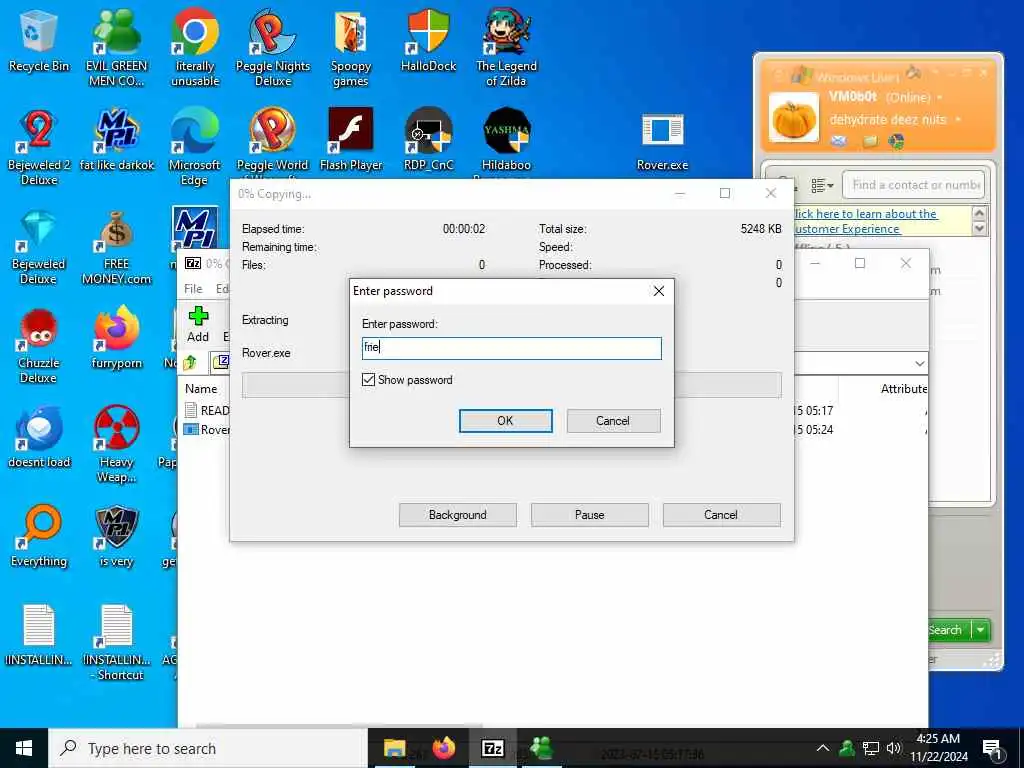The width and height of the screenshot is (1024, 768).
Task: Open the mail envelope icon in Messenger
Action: pos(839,141)
